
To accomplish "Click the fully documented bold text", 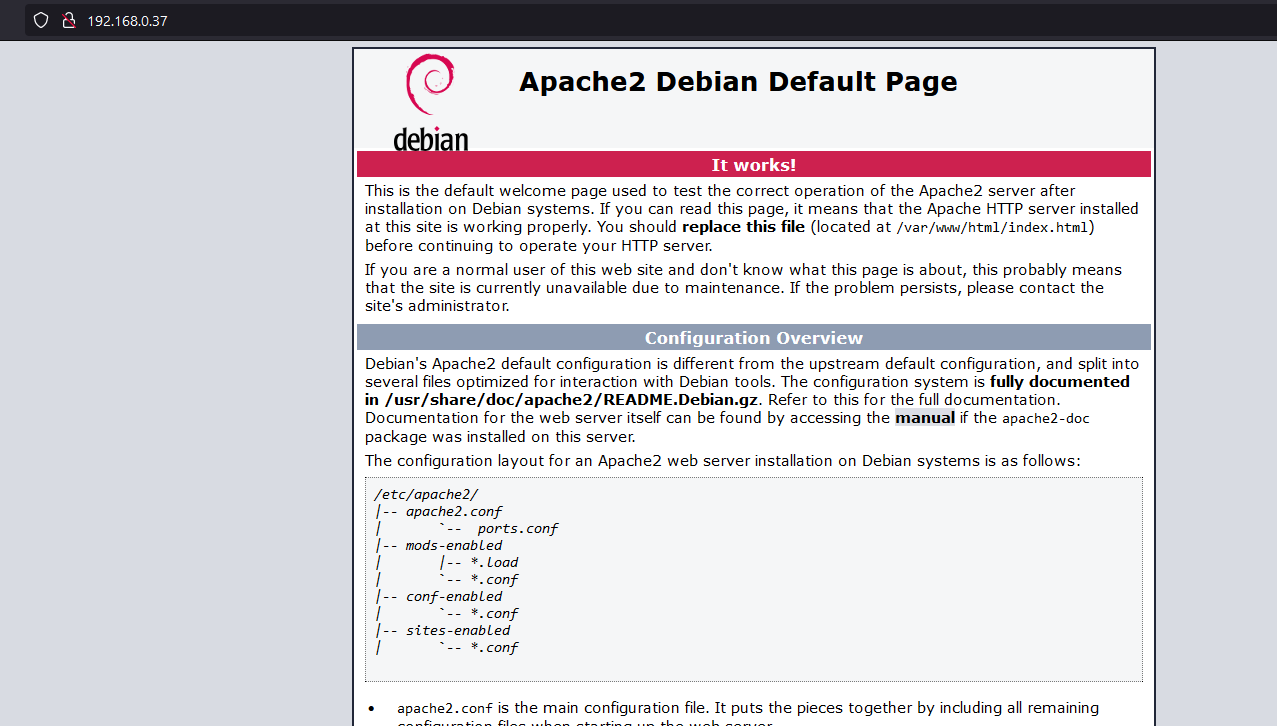I will pos(1060,382).
